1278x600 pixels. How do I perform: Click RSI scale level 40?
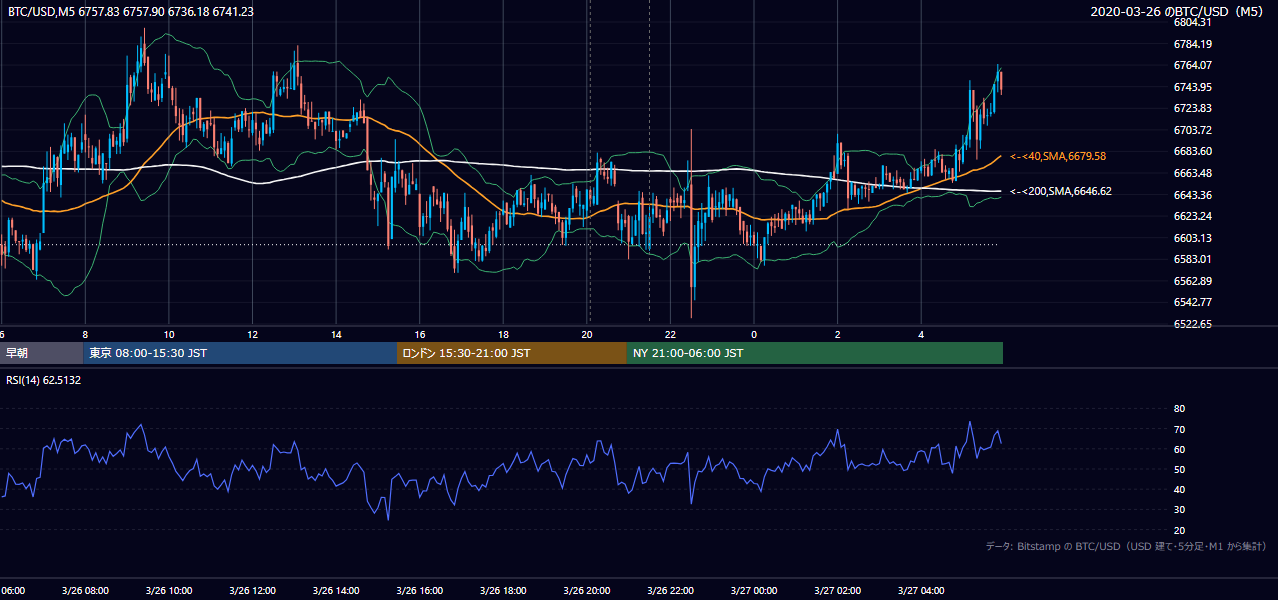pyautogui.click(x=1179, y=489)
